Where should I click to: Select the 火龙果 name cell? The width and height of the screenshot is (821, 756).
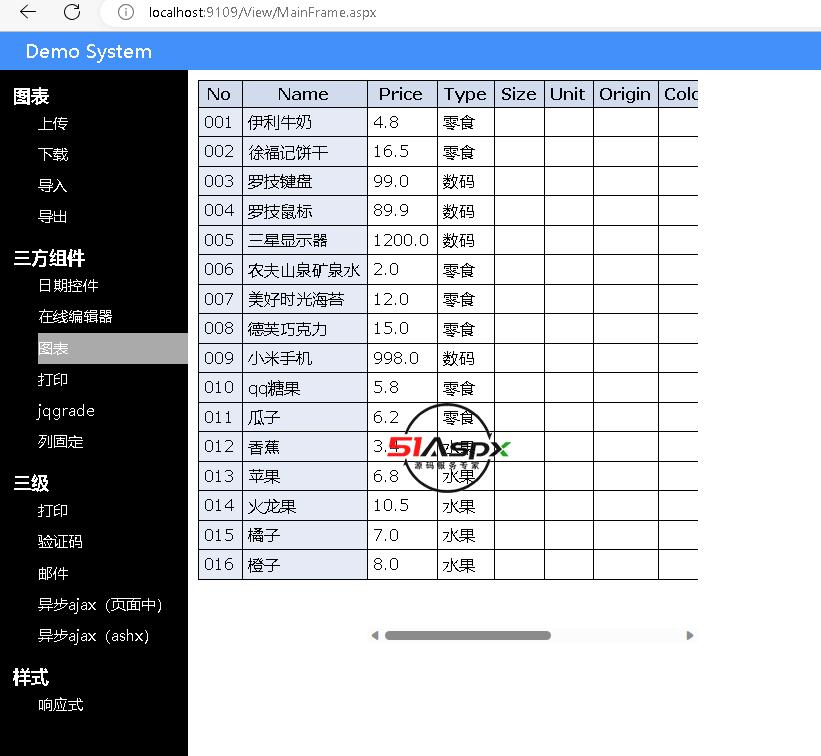pos(304,506)
